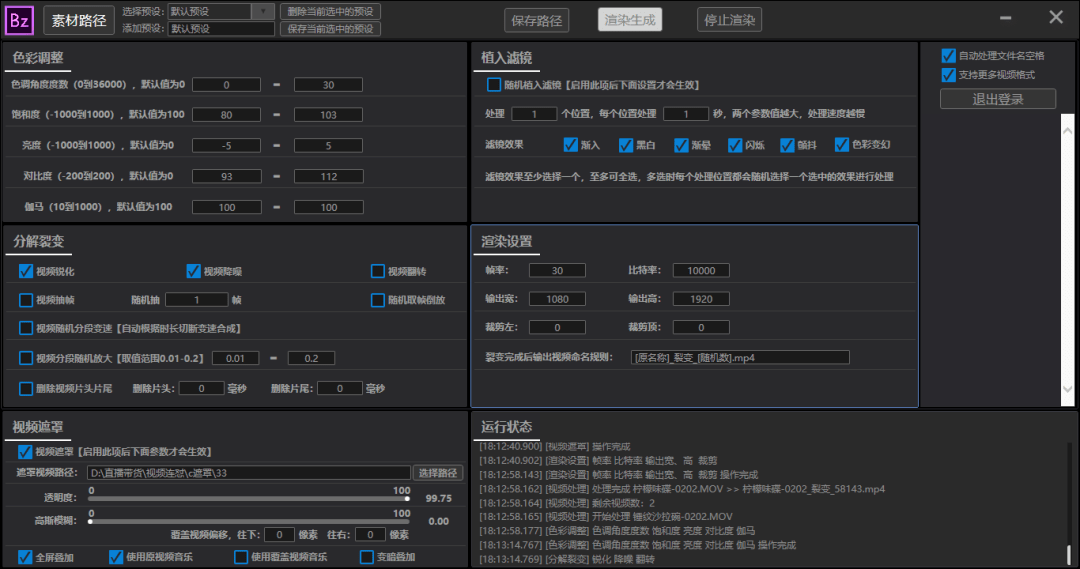Uncheck the 黑白 filter effect

(625, 145)
